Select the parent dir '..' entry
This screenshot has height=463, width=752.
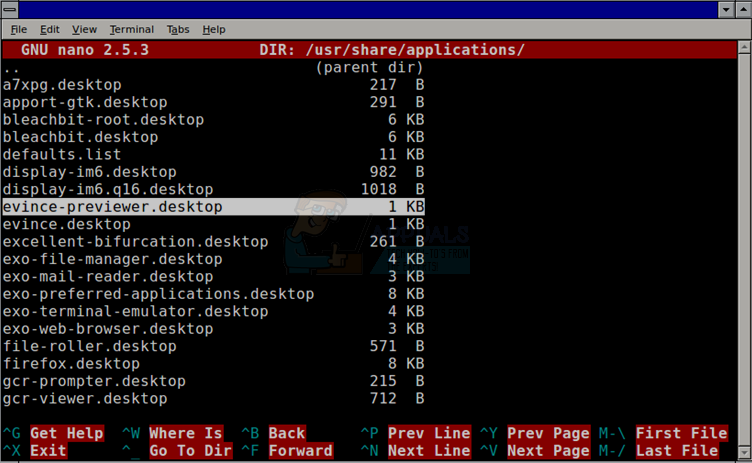(213, 67)
